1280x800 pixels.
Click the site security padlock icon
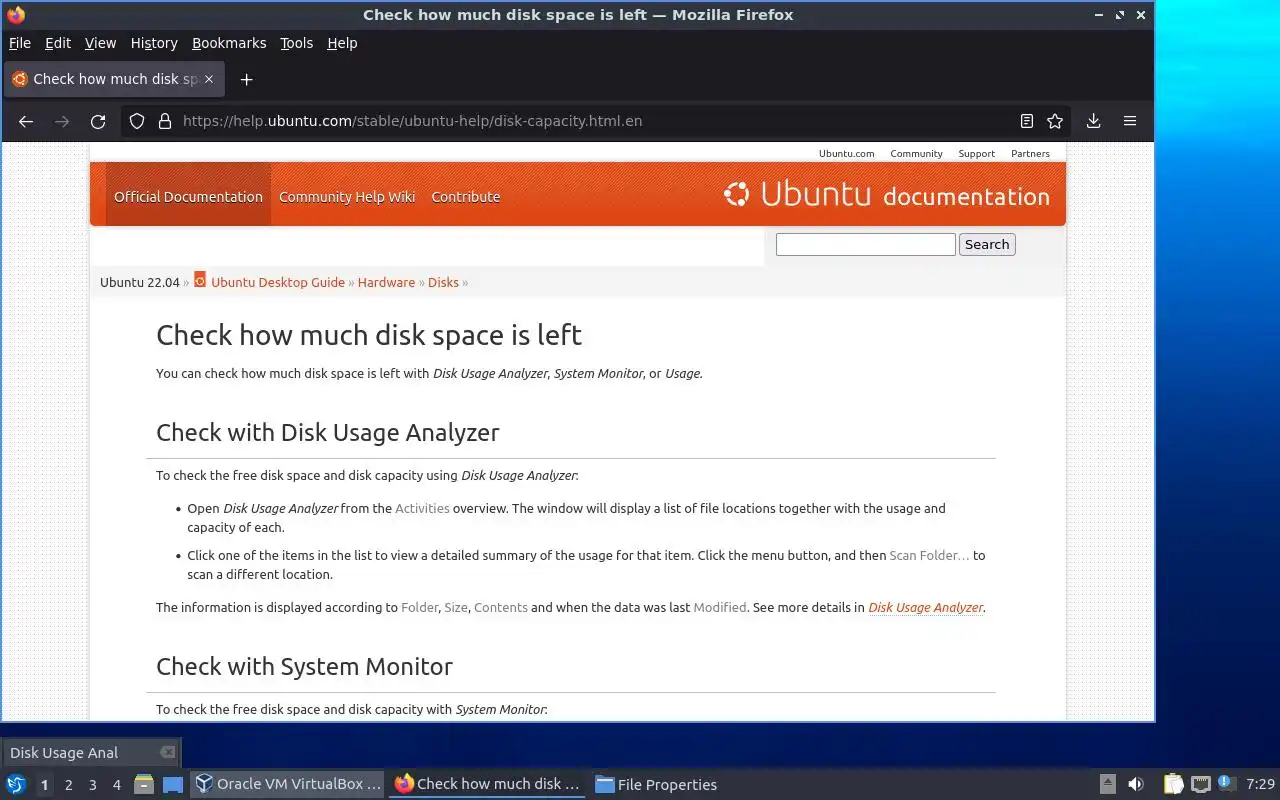(165, 121)
